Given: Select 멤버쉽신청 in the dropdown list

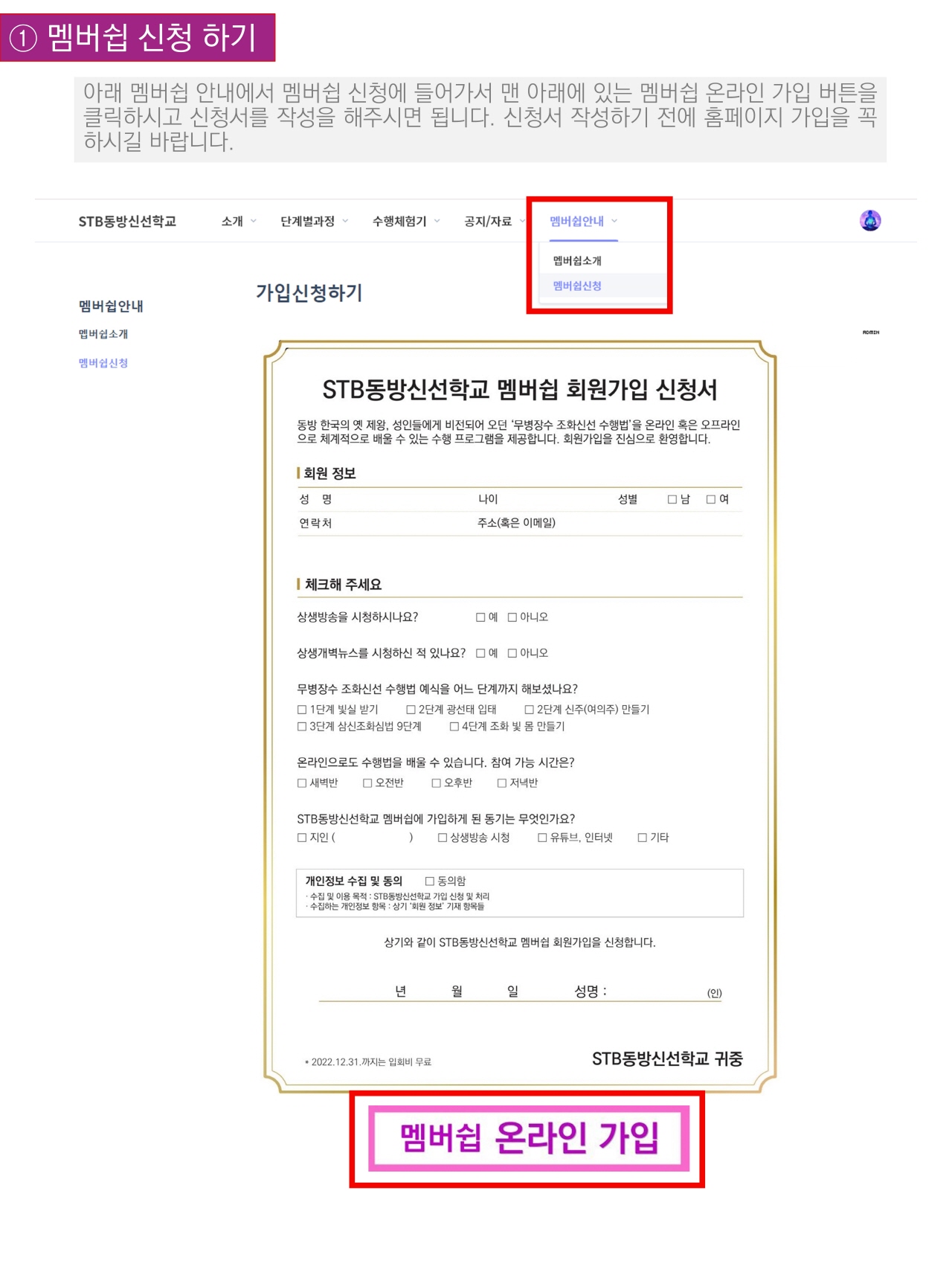Looking at the screenshot, I should (577, 286).
